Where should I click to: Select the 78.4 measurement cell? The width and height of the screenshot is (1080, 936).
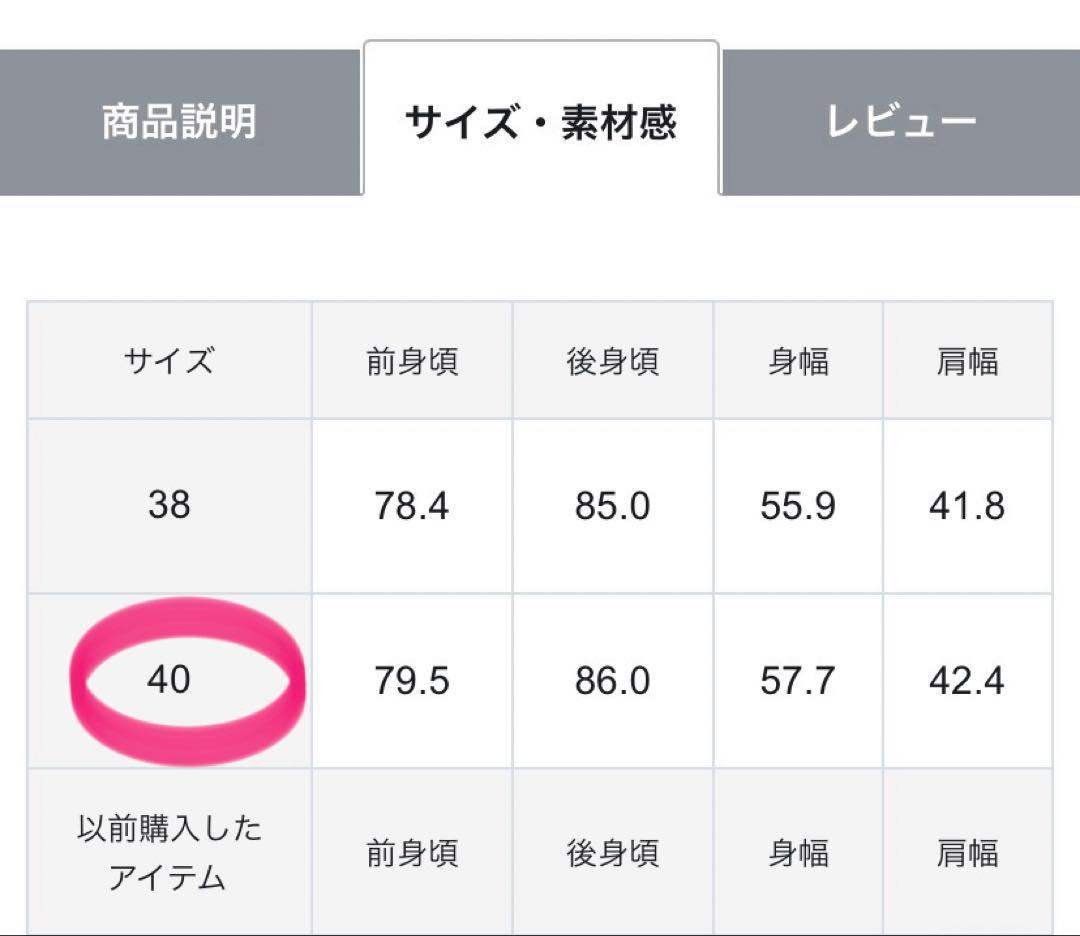tap(412, 506)
